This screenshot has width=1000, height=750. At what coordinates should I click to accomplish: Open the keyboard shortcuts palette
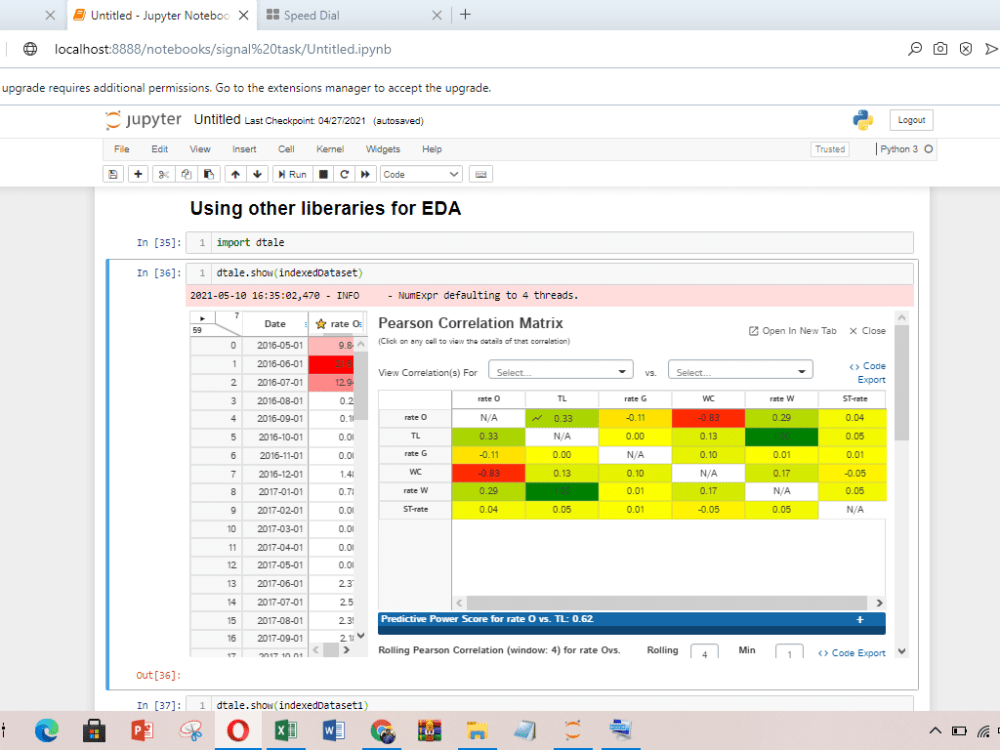(480, 173)
